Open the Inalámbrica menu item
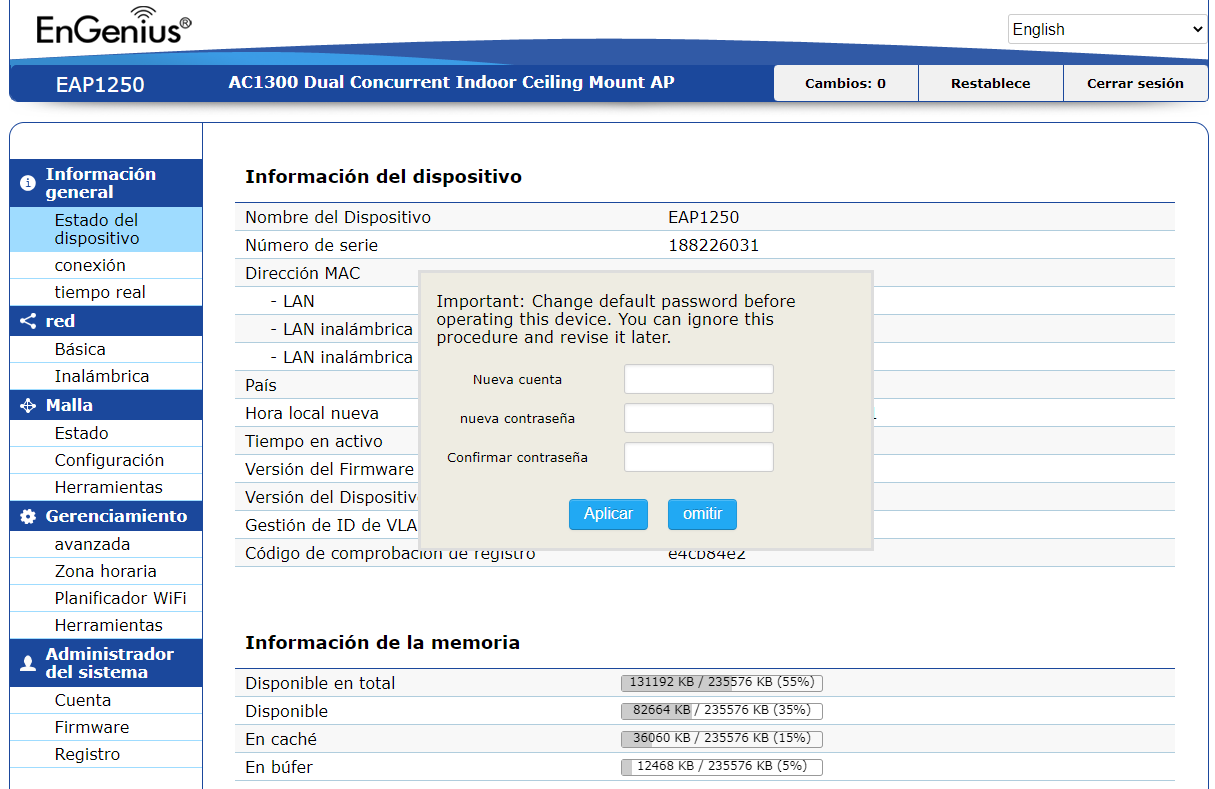1215x789 pixels. click(x=102, y=376)
